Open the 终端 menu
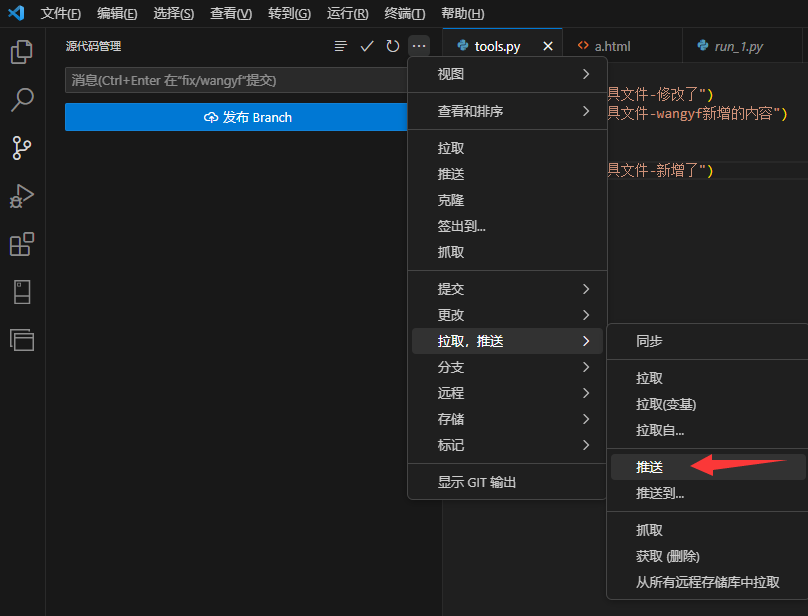 (x=403, y=14)
